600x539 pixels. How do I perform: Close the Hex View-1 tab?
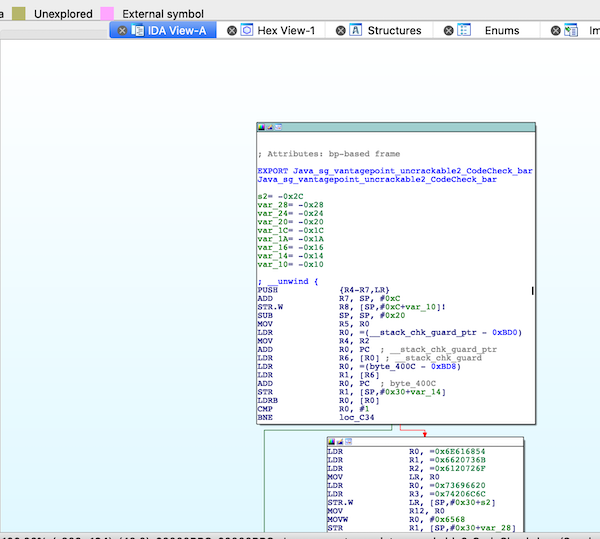pos(232,31)
